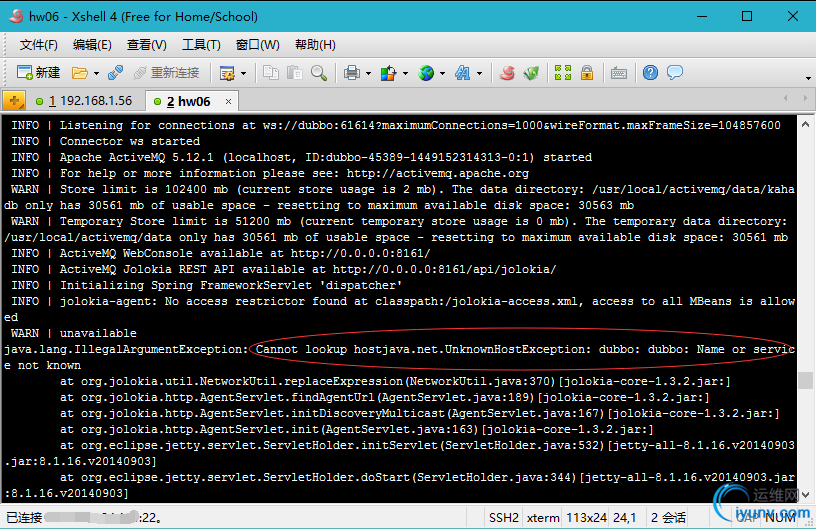816x529 pixels.
Task: Click the printer icon
Action: pos(352,73)
